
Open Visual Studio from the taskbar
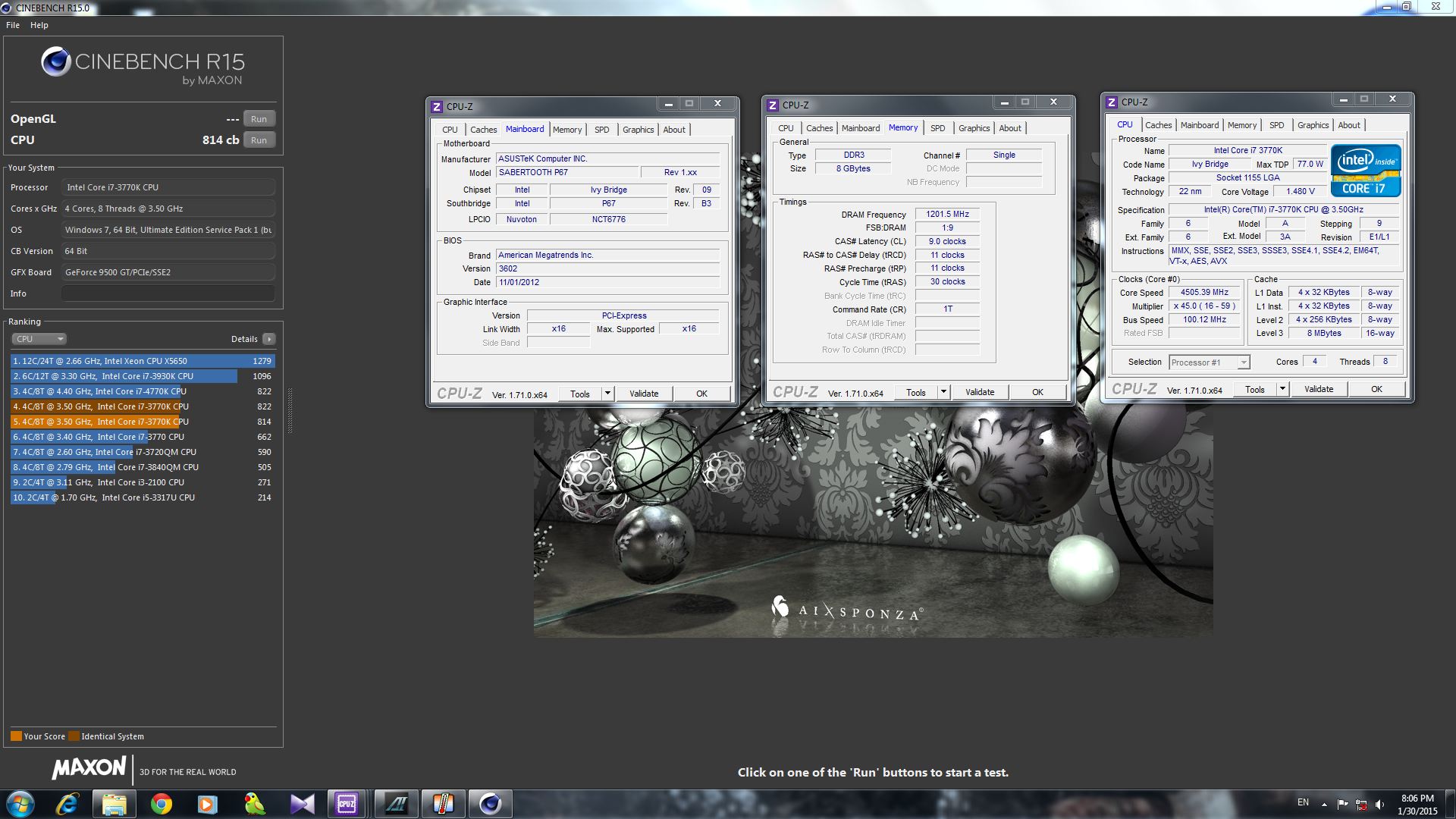(x=301, y=804)
